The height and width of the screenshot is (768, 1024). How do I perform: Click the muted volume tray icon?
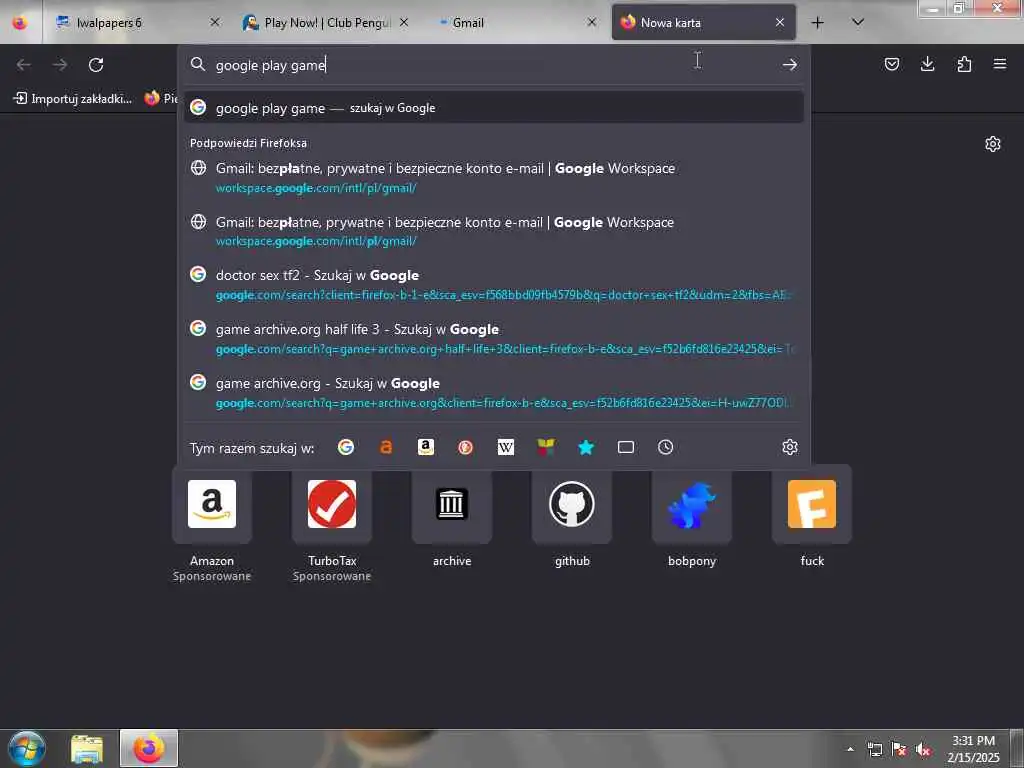tap(923, 749)
